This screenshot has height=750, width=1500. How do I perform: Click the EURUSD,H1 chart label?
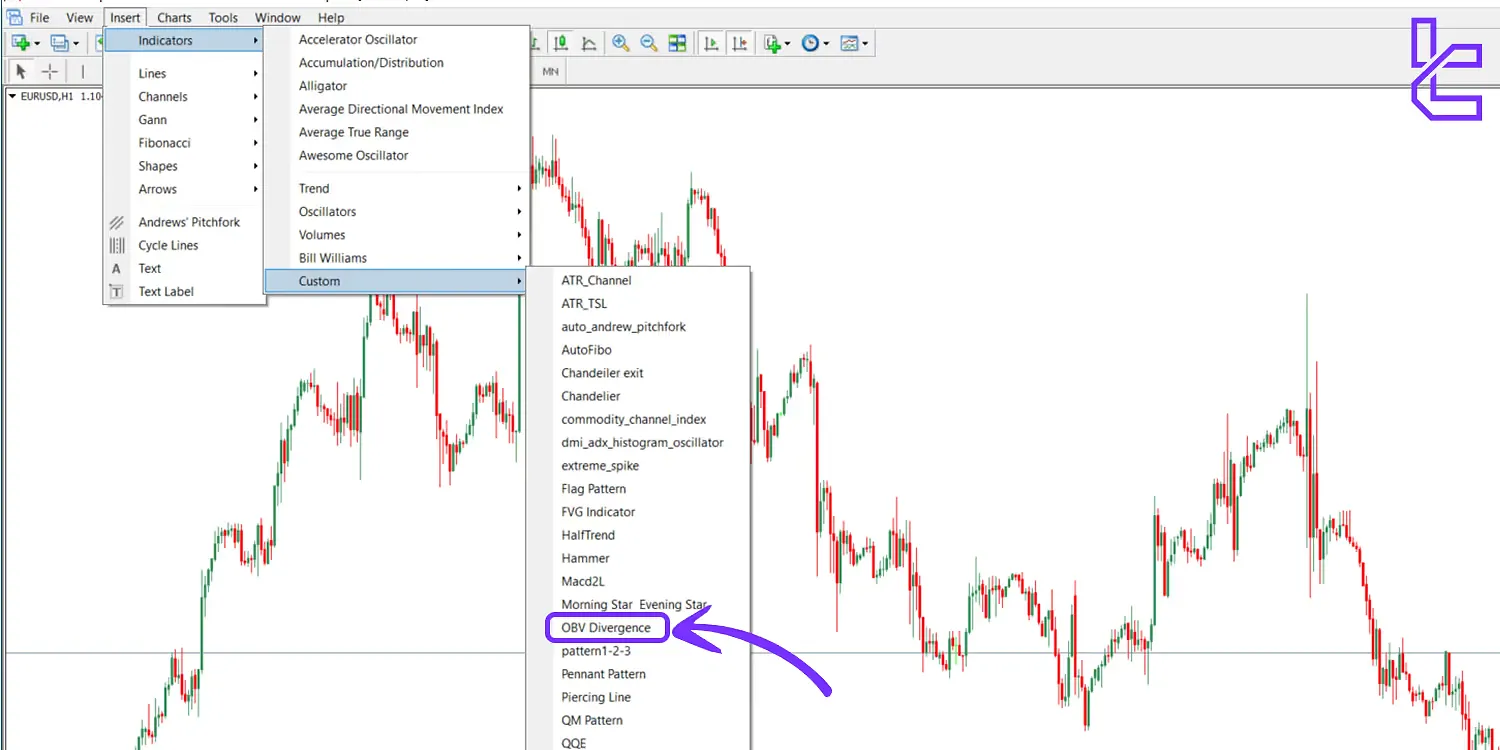(50, 96)
